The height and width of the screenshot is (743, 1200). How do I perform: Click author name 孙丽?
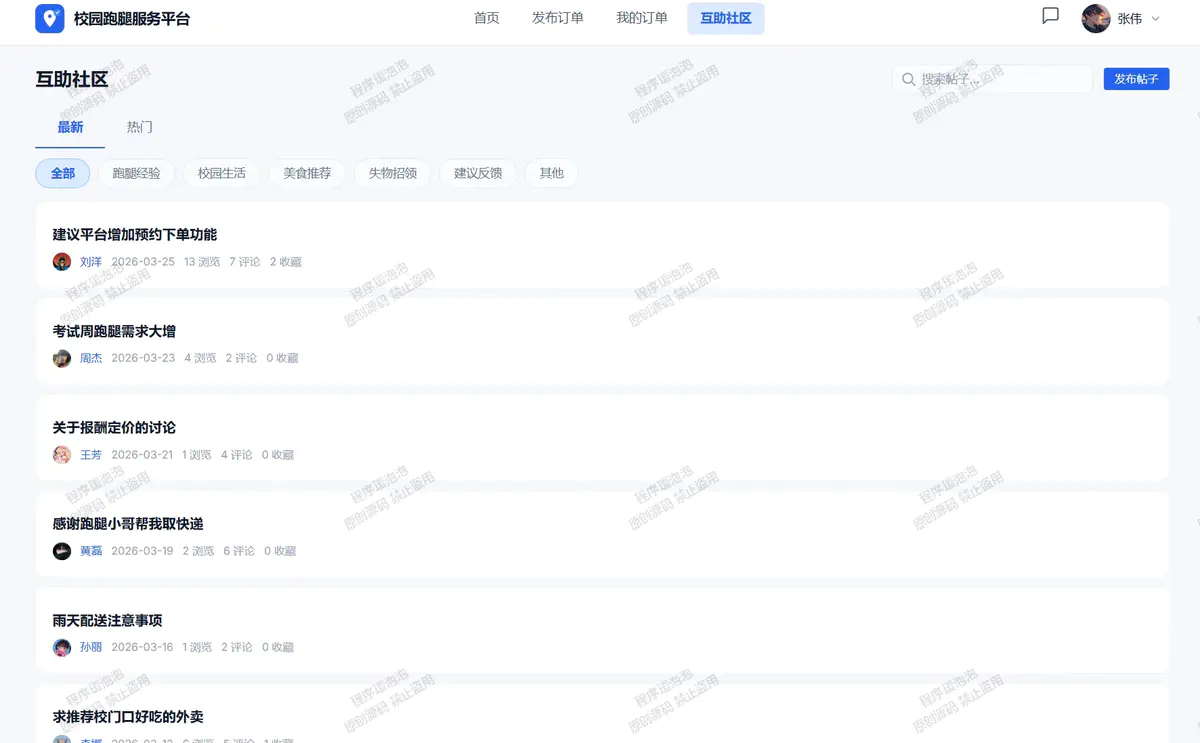[91, 647]
